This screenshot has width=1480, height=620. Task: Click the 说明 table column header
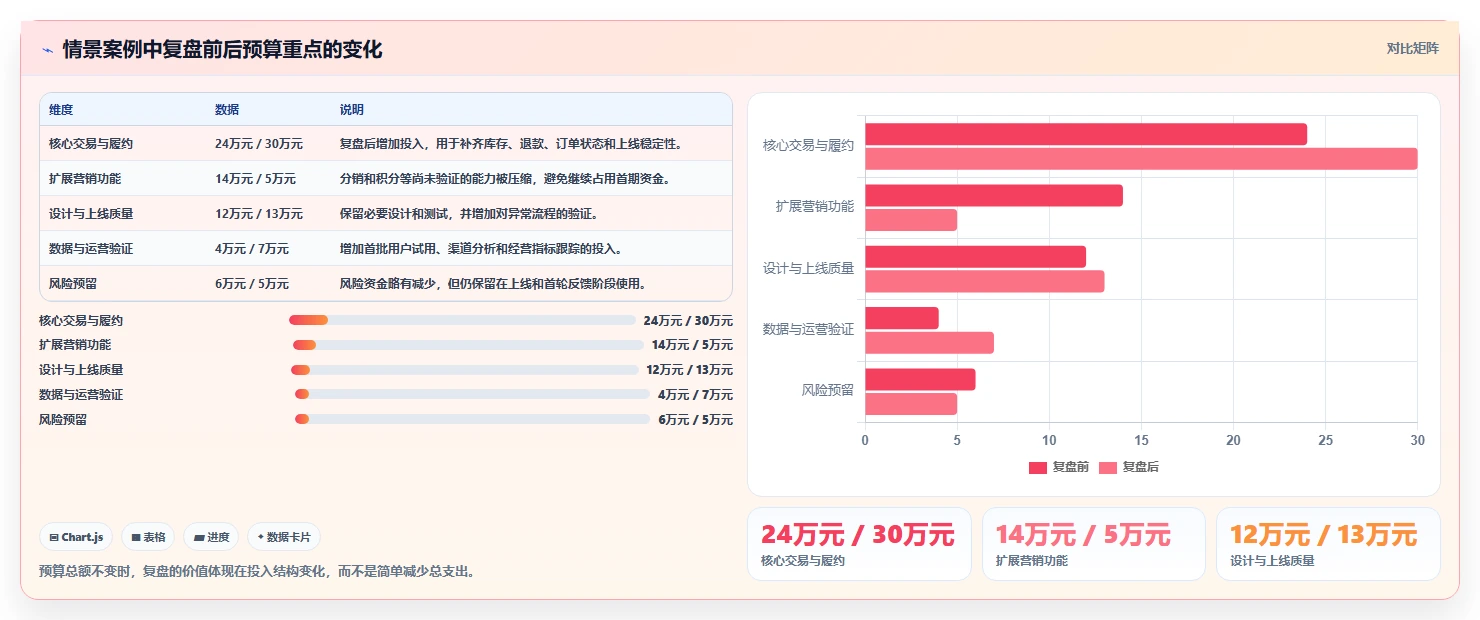(352, 110)
